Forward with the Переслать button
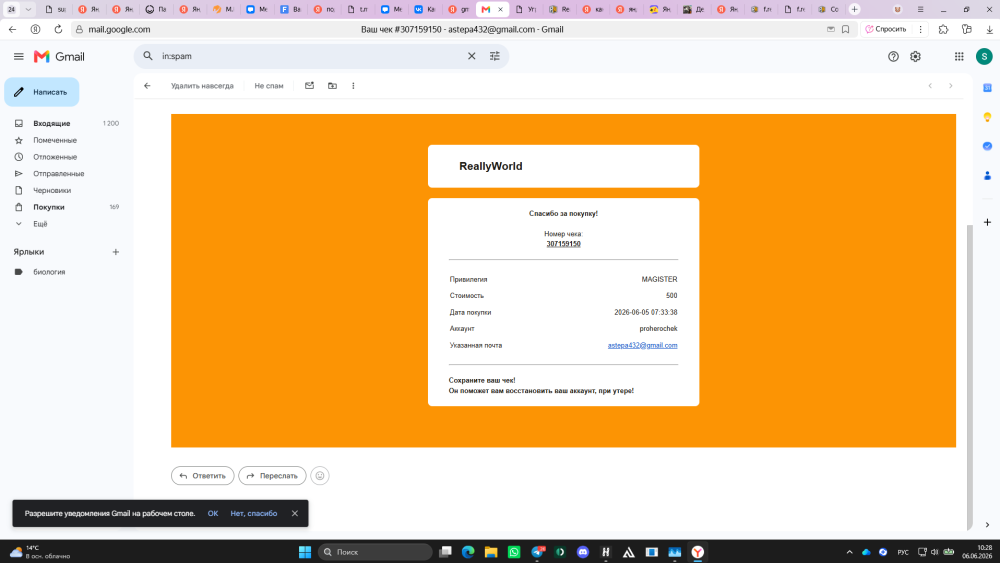1000x563 pixels. 272,476
